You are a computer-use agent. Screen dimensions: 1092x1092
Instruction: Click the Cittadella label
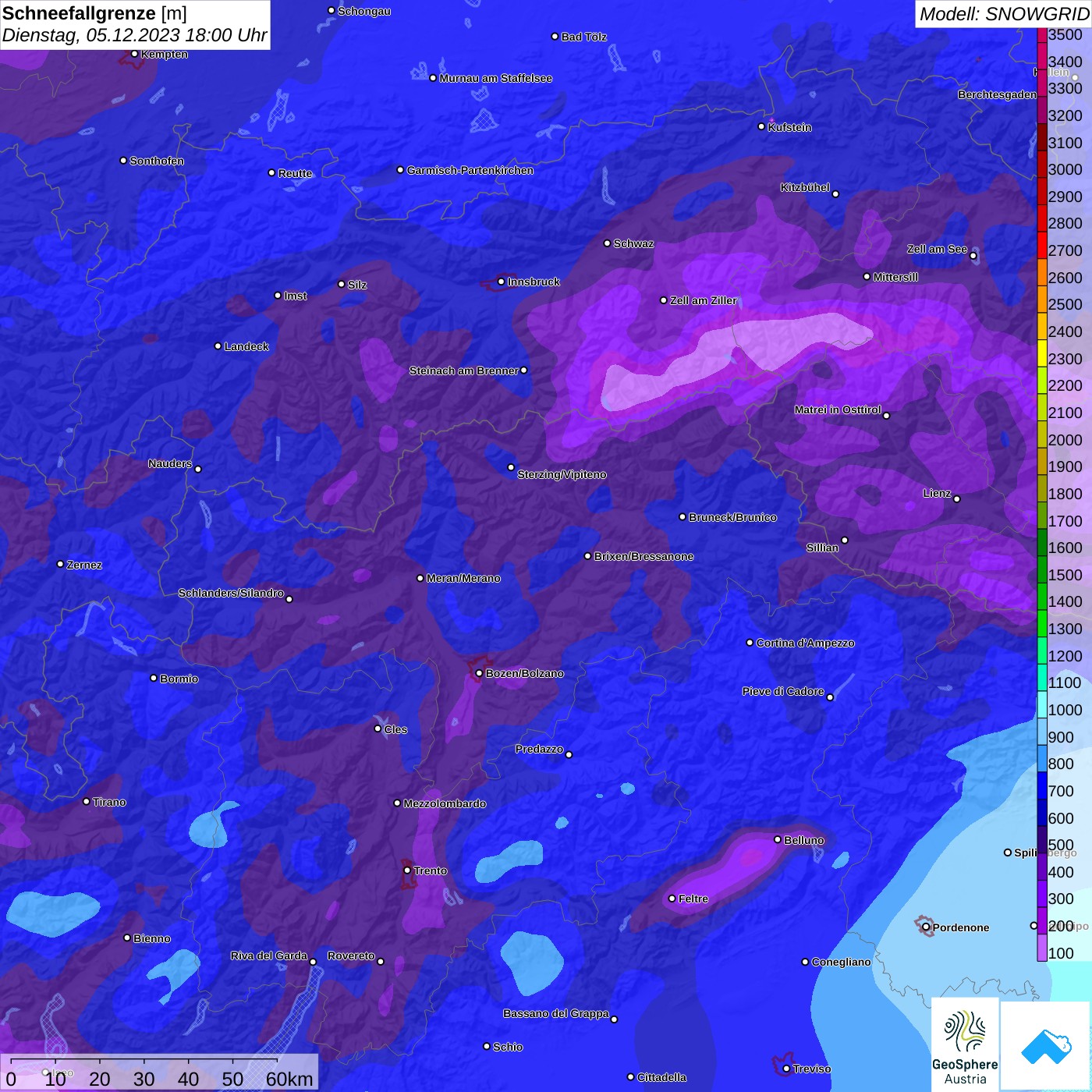pos(661,1077)
